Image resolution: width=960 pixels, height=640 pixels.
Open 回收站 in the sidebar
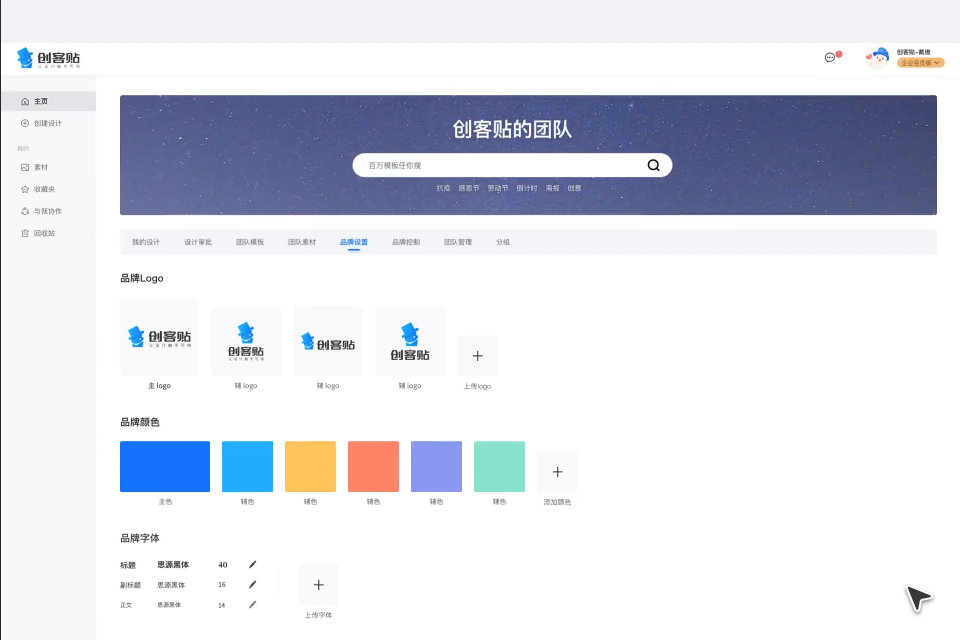point(44,233)
